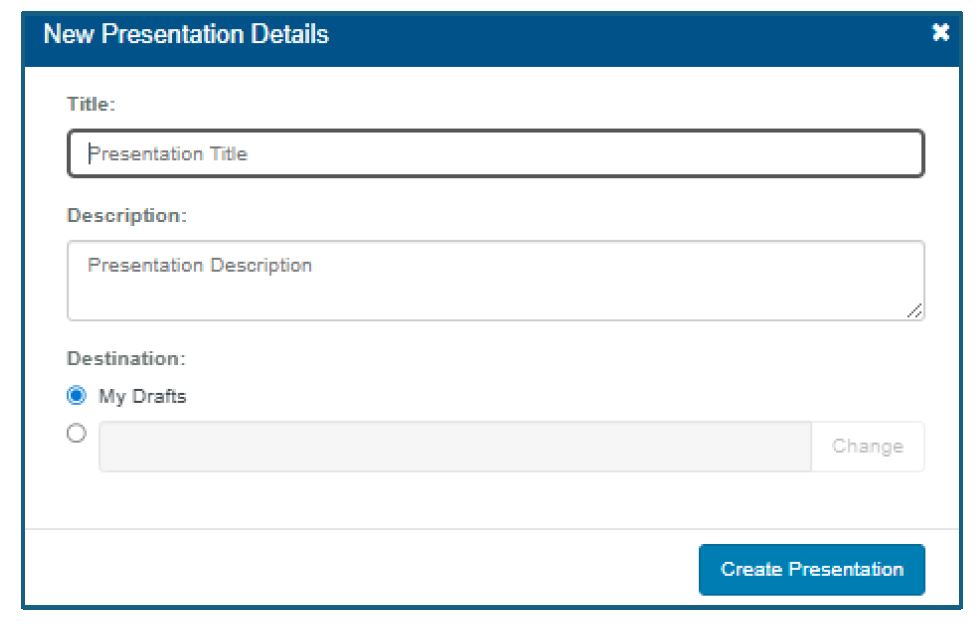
Task: Click the New Presentation Details header text
Action: 187,35
